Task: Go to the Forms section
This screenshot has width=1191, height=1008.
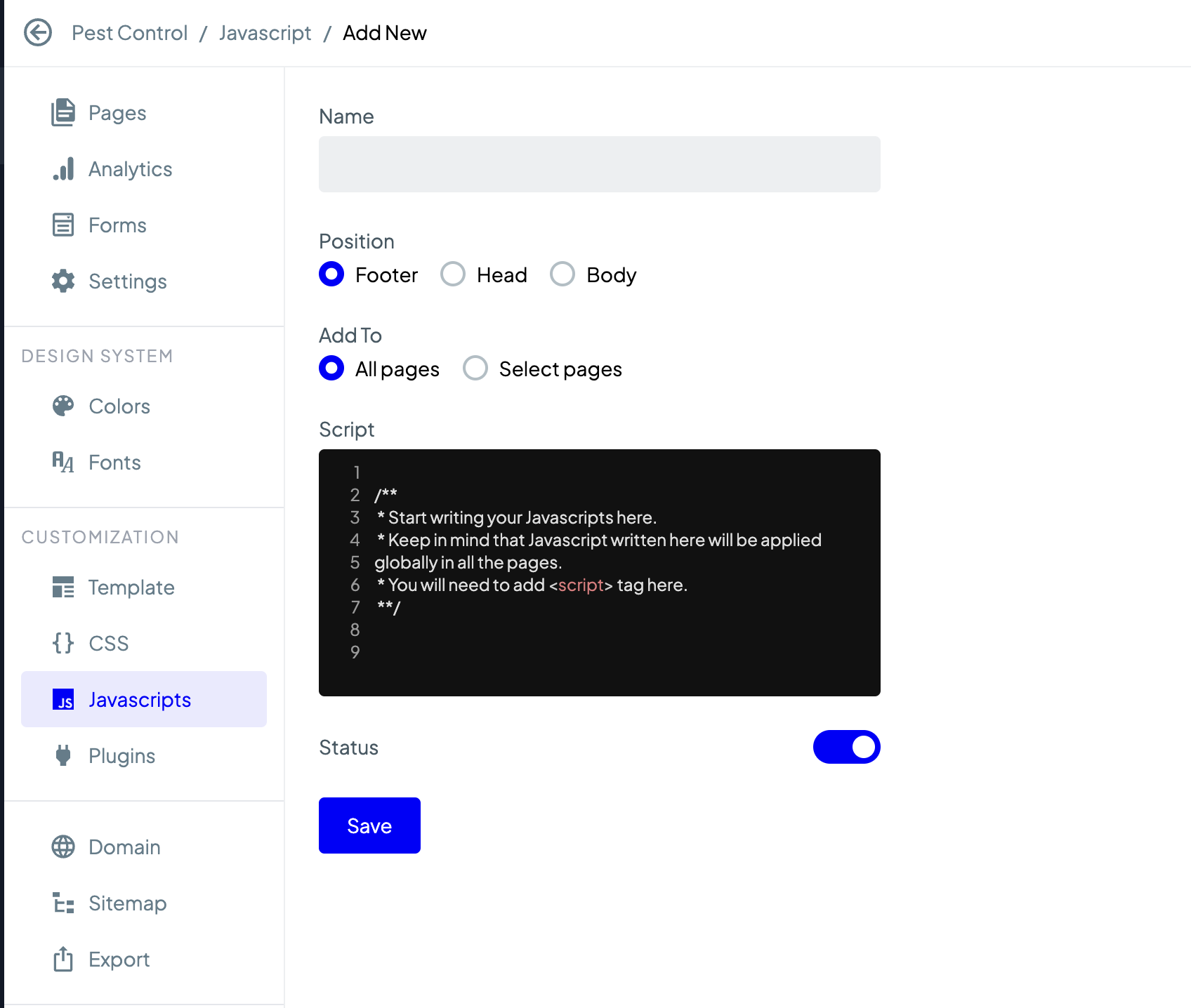Action: coord(117,225)
